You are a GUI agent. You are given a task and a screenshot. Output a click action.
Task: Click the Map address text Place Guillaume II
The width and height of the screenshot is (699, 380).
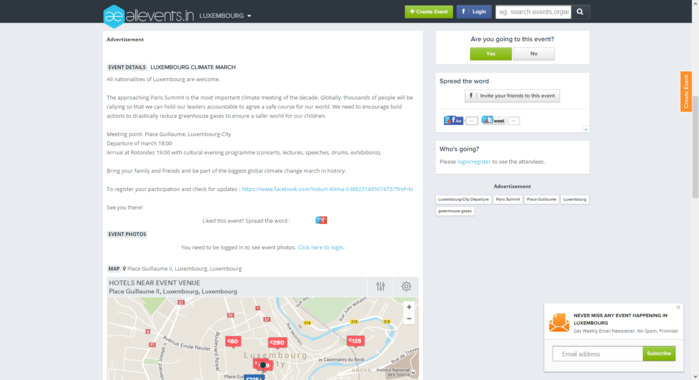coord(185,269)
